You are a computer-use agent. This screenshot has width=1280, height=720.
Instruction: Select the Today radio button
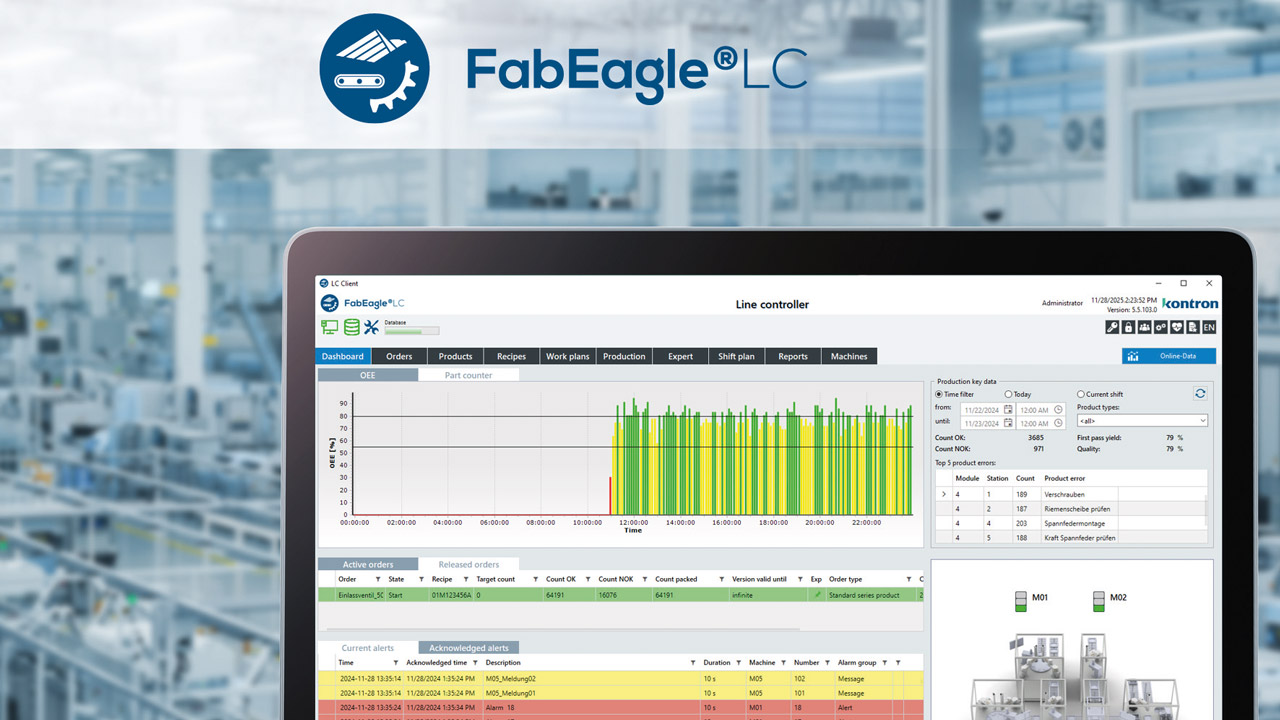[1008, 394]
